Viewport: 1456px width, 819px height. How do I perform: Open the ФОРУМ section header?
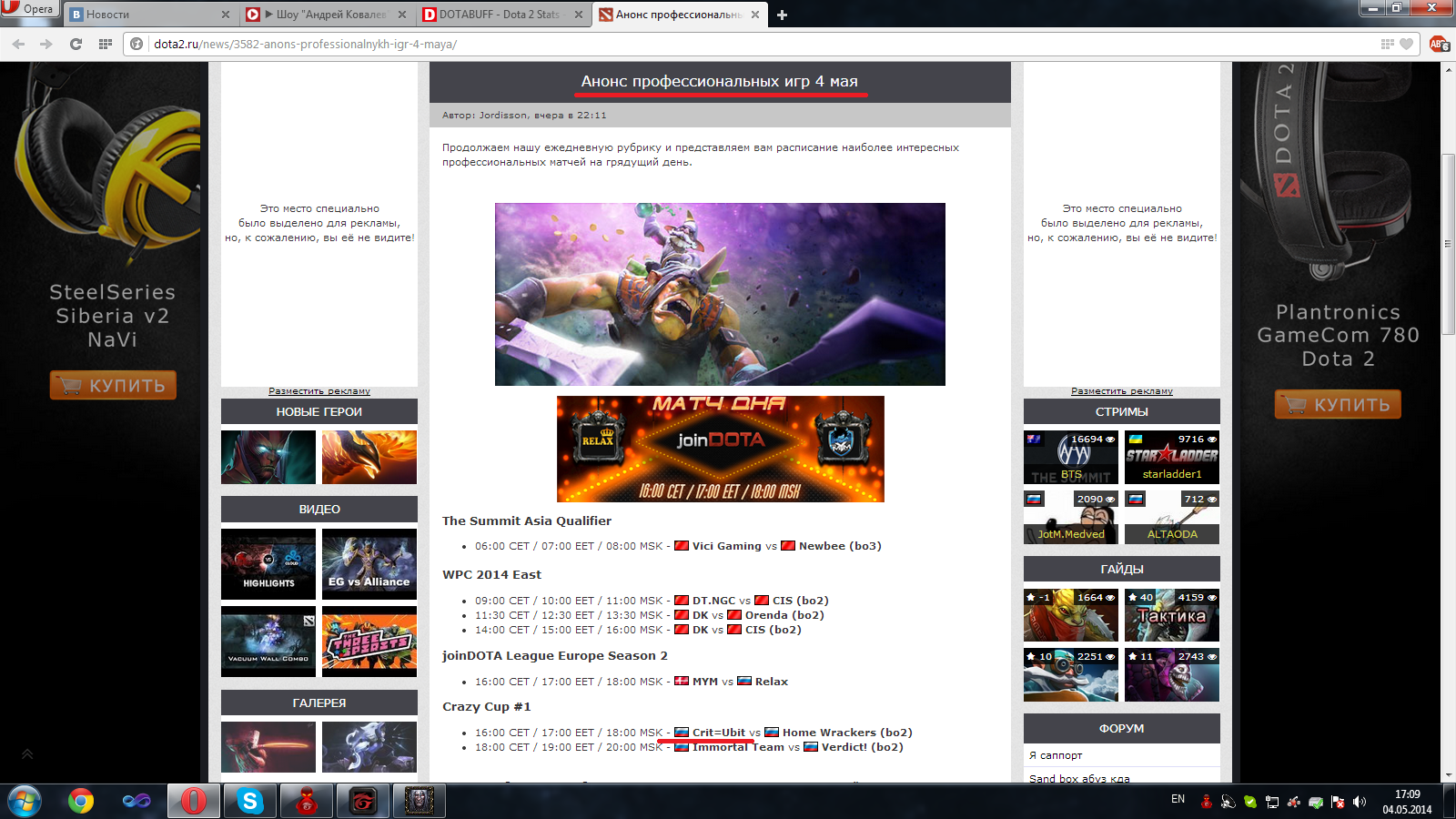pyautogui.click(x=1122, y=728)
